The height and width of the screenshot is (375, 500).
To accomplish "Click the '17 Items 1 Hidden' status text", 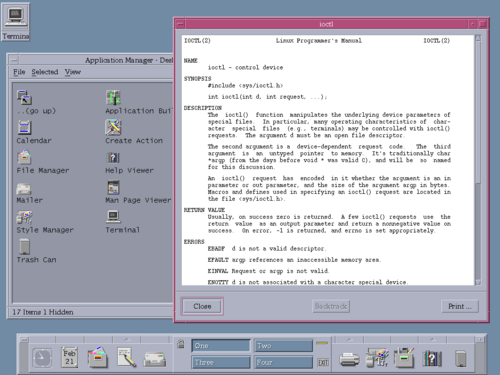I will [43, 312].
